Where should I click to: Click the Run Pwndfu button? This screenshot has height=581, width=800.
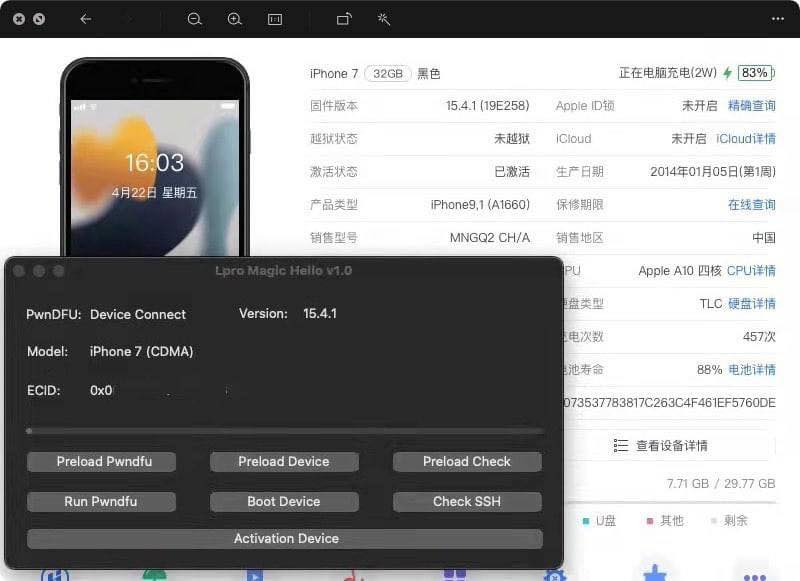tap(102, 501)
